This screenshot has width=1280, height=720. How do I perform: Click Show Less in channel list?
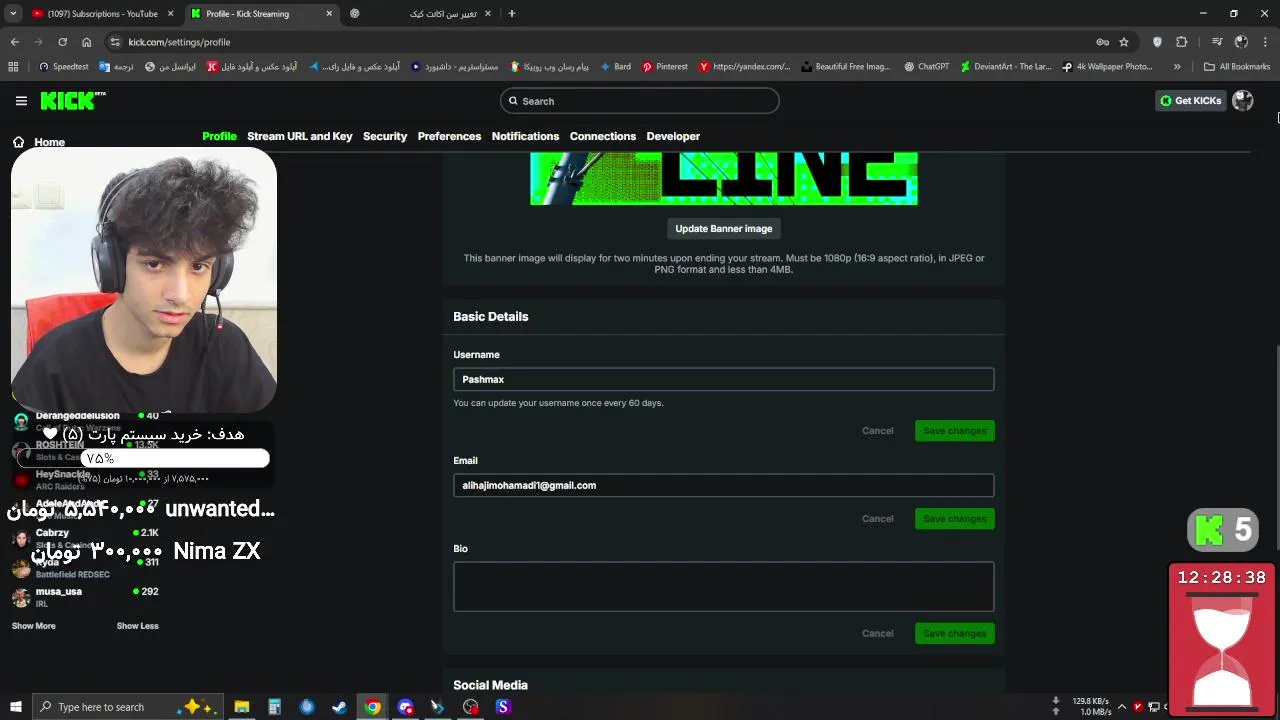point(137,626)
